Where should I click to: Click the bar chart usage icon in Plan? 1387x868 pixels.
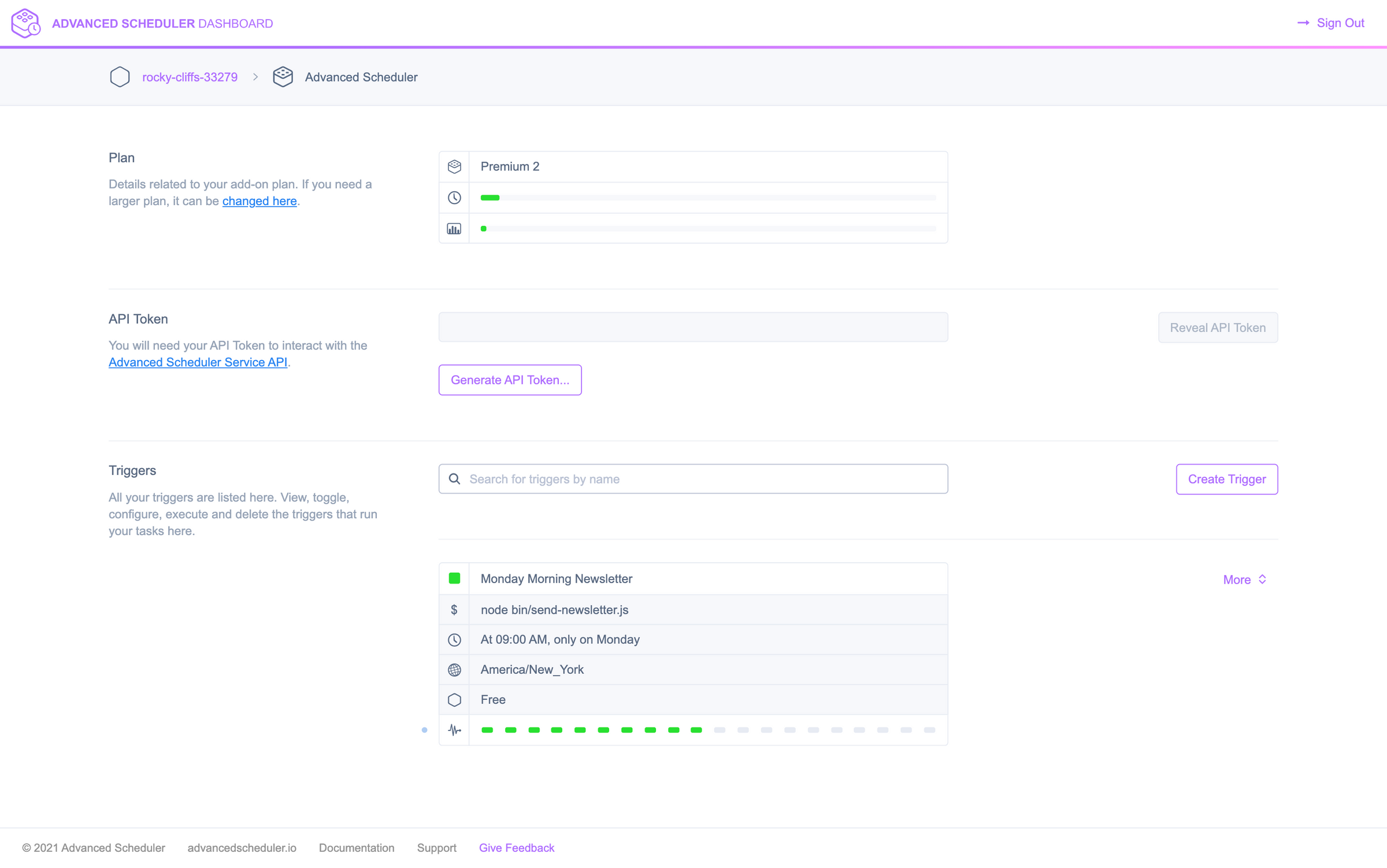(x=454, y=228)
